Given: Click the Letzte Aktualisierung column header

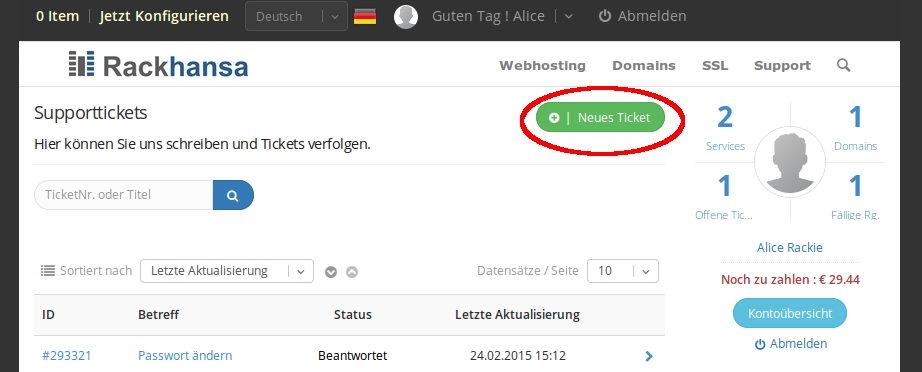Looking at the screenshot, I should coord(517,314).
